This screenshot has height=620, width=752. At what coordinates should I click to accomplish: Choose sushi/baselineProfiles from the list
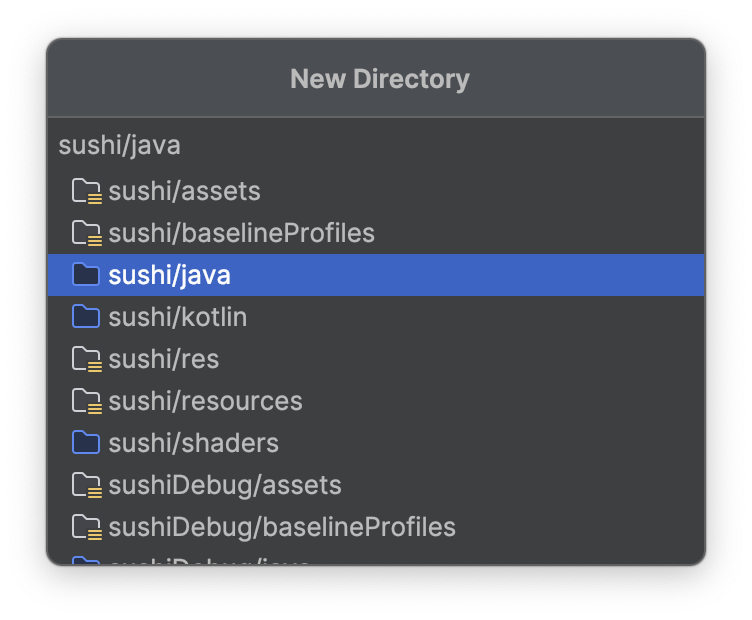pos(241,233)
